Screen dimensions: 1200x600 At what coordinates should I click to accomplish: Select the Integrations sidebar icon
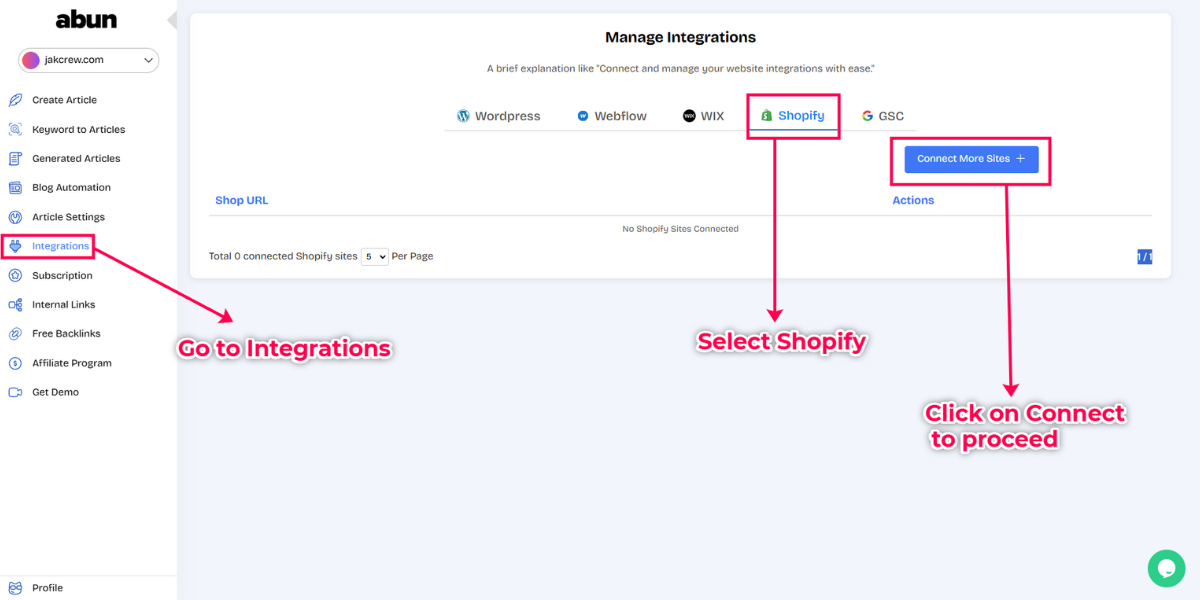coord(15,245)
